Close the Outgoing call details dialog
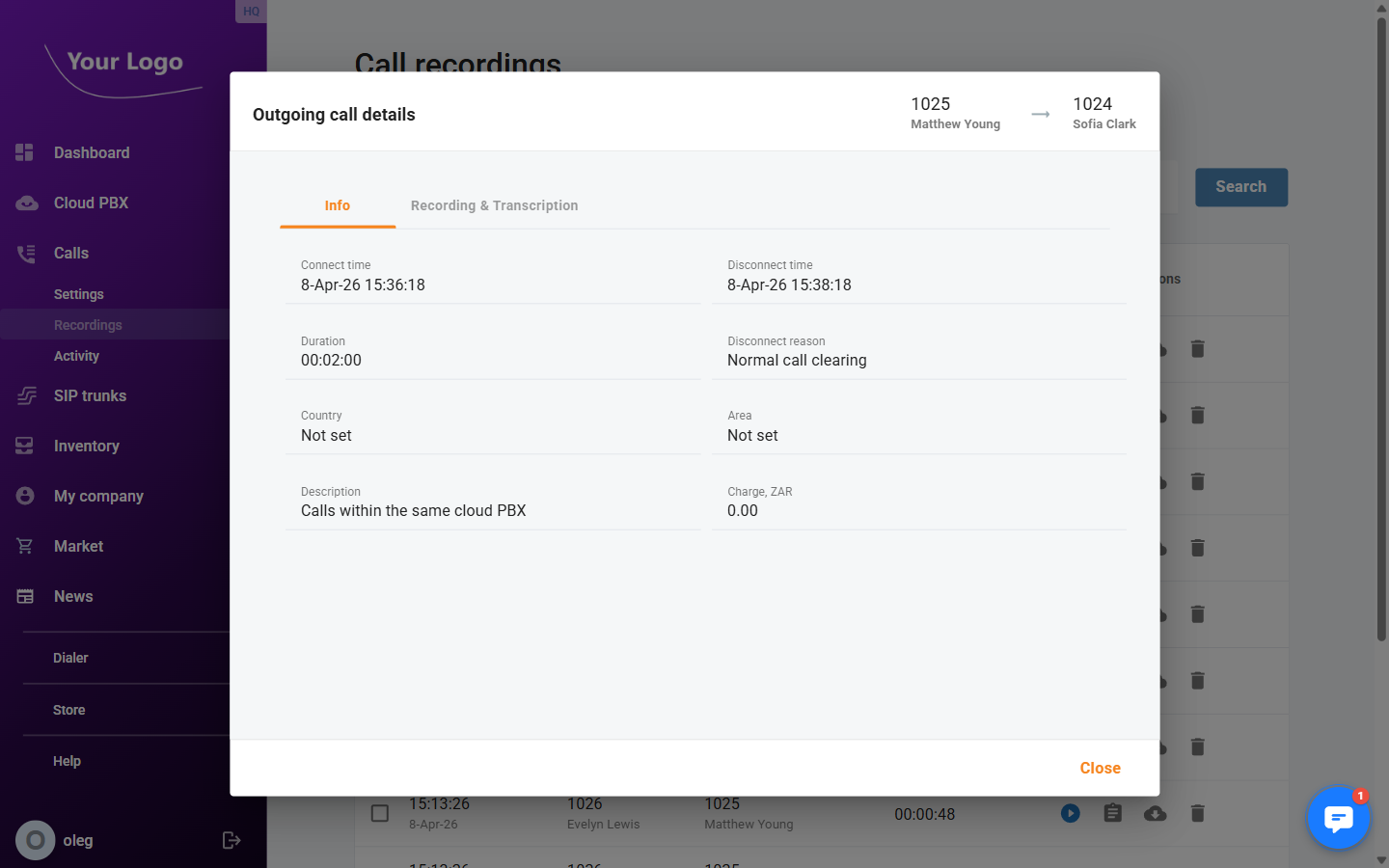The height and width of the screenshot is (868, 1389). click(x=1100, y=768)
